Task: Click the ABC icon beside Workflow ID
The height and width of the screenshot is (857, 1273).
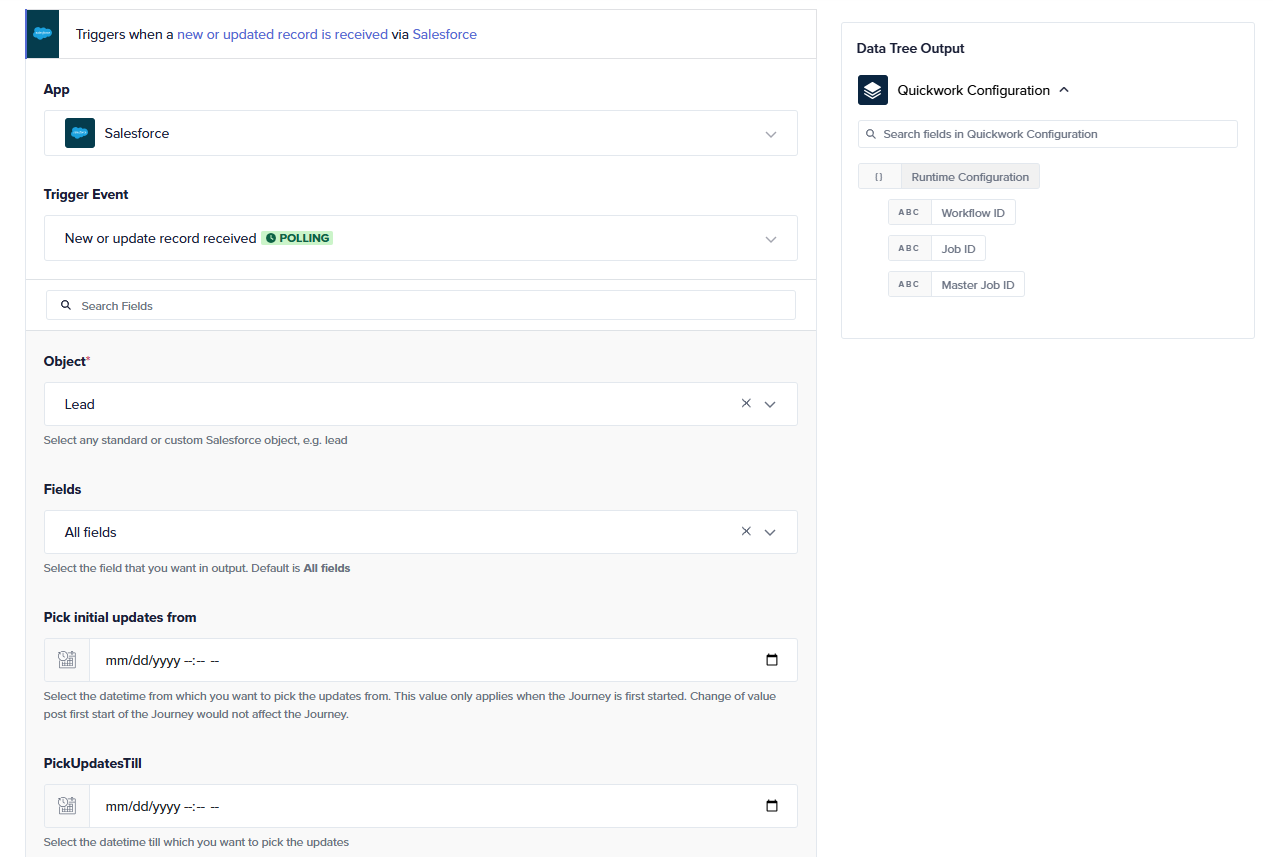Action: tap(909, 213)
